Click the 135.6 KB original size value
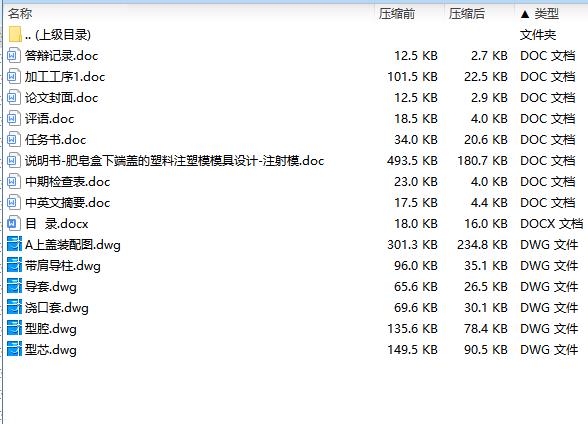This screenshot has height=424, width=588. pyautogui.click(x=412, y=329)
